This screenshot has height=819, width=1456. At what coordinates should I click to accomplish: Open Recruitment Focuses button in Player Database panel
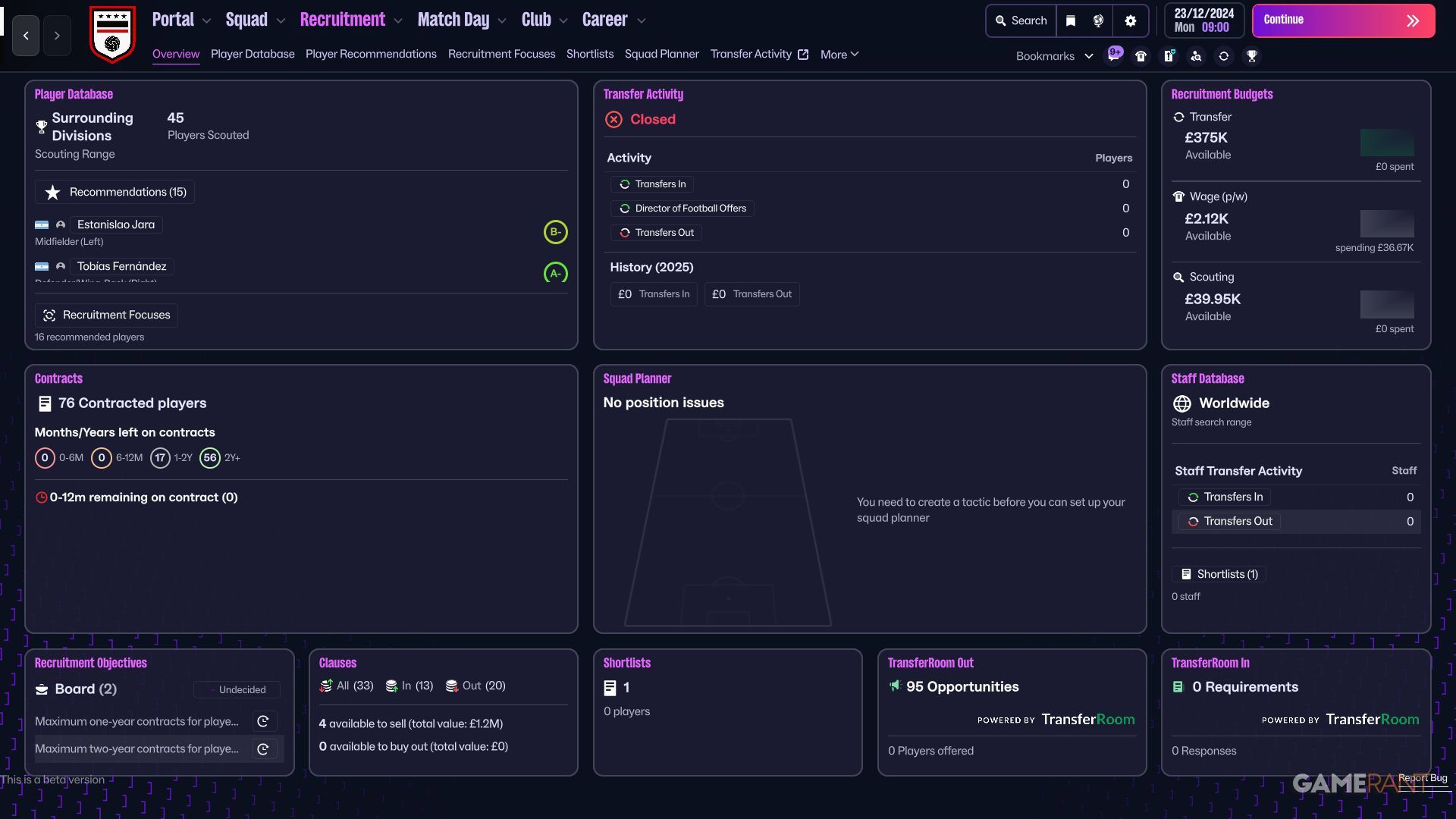pyautogui.click(x=106, y=315)
